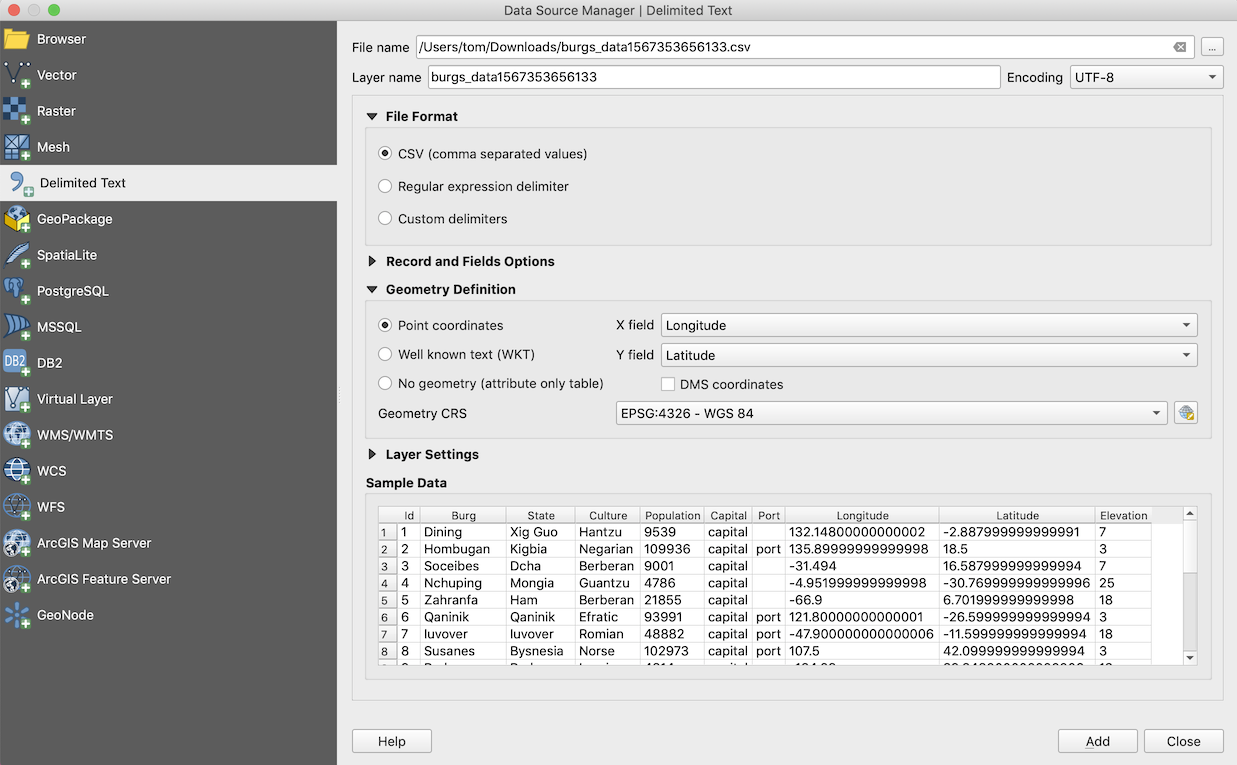Screen dimensions: 1237x765
Task: Click the PostgreSQL elephant icon
Action: [x=17, y=291]
